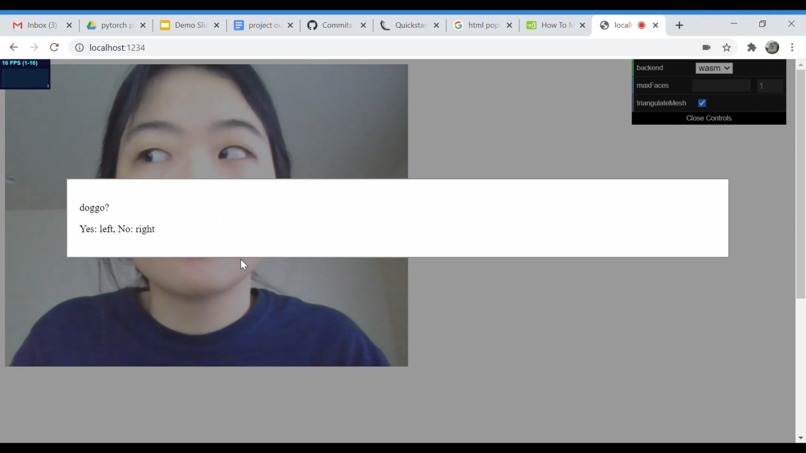
Task: Close the How To tab
Action: [582, 25]
